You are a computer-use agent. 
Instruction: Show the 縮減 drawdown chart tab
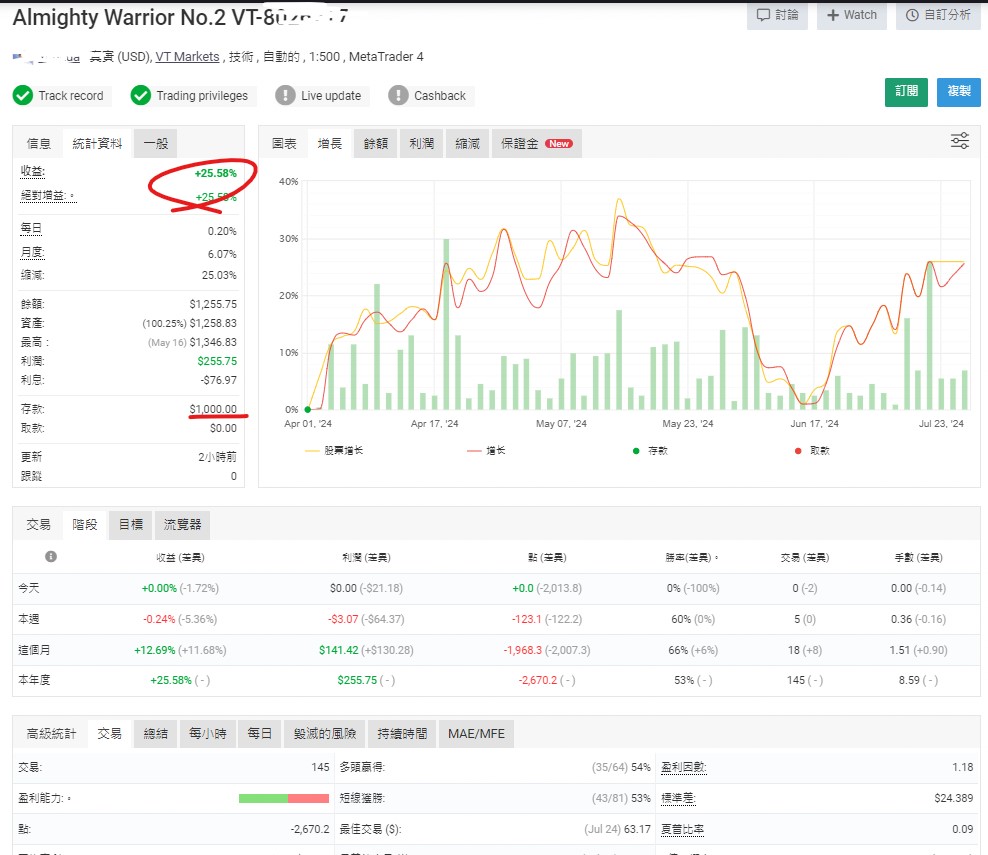[468, 144]
